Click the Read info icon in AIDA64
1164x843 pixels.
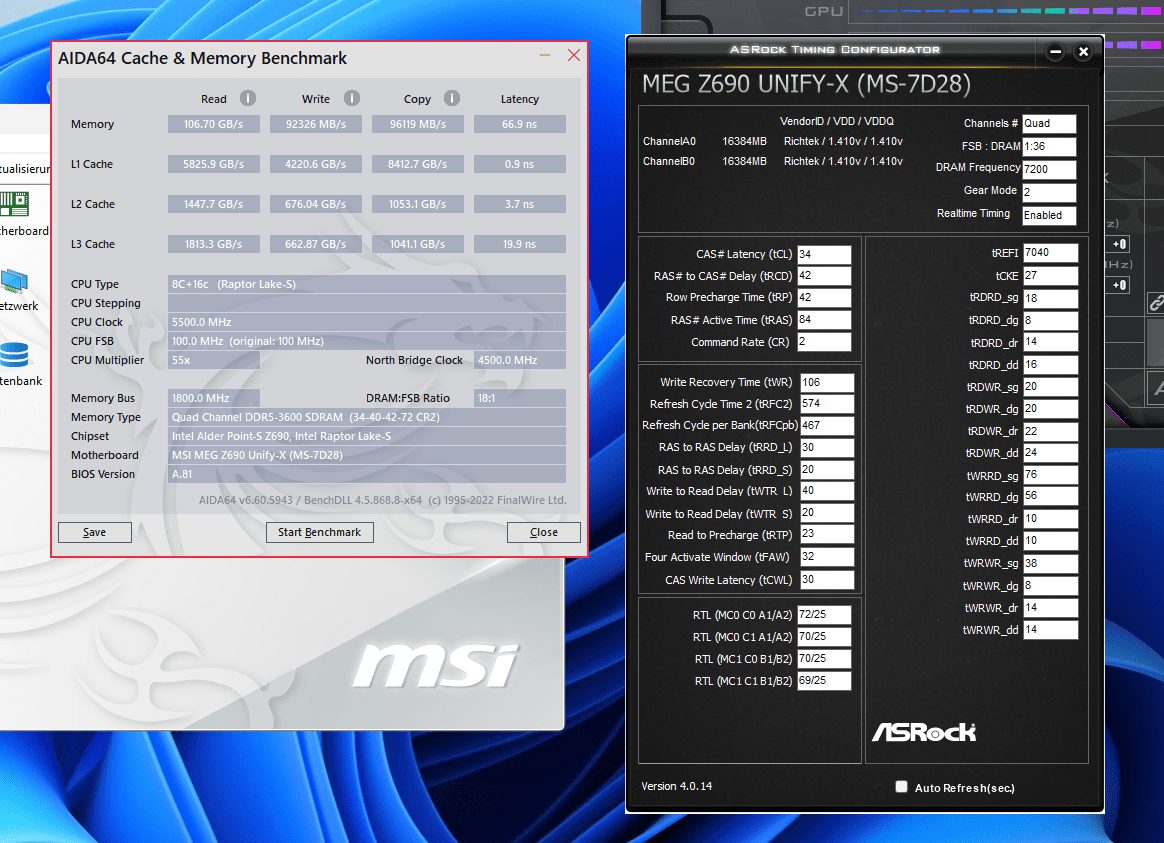(248, 98)
